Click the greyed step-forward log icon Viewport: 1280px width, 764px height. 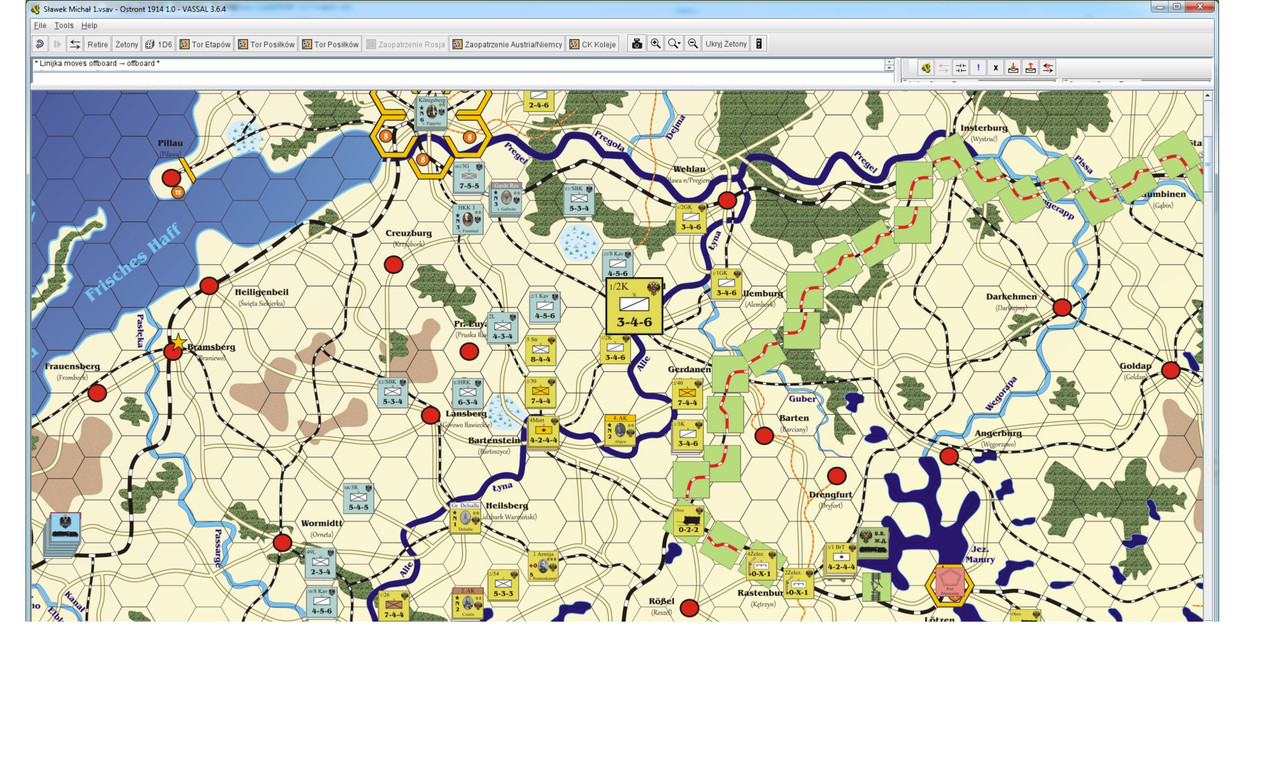pos(58,44)
